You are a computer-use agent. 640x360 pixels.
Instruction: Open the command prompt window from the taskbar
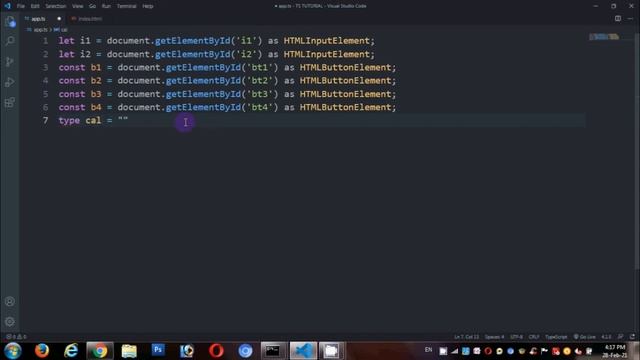pos(273,351)
